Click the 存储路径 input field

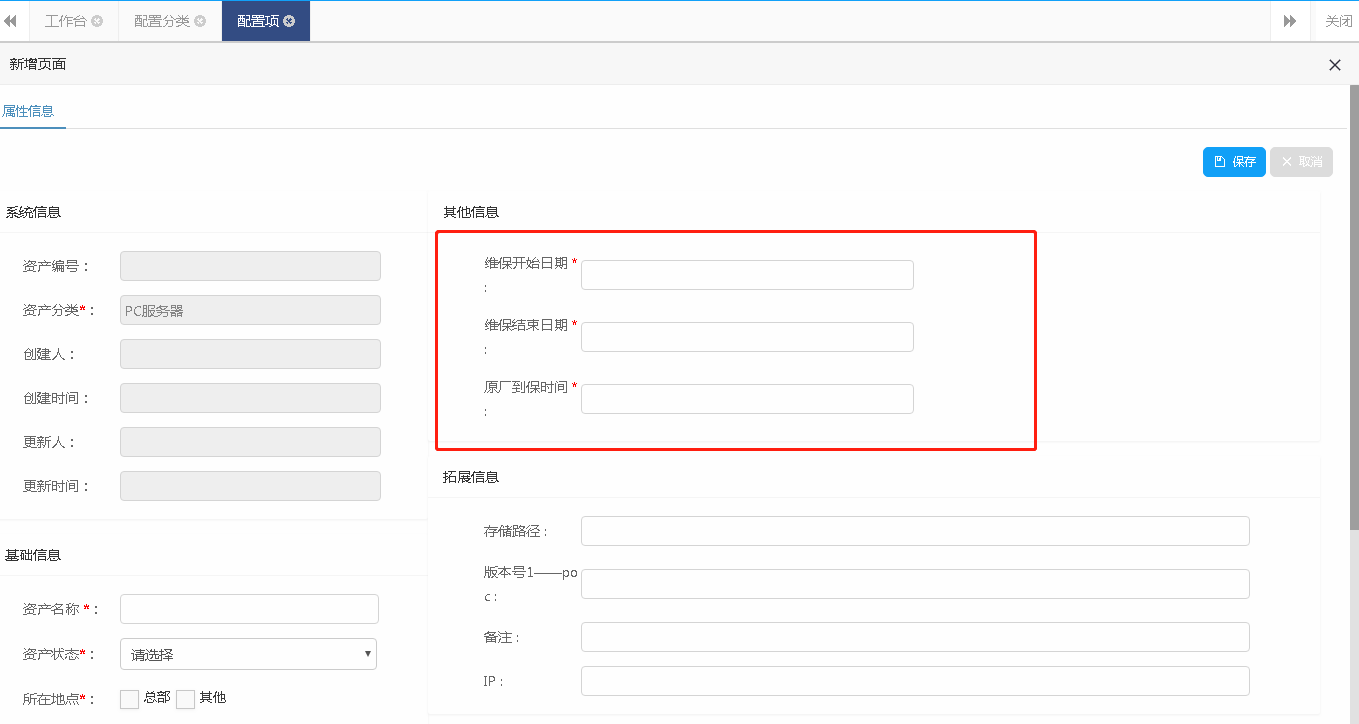pos(915,531)
